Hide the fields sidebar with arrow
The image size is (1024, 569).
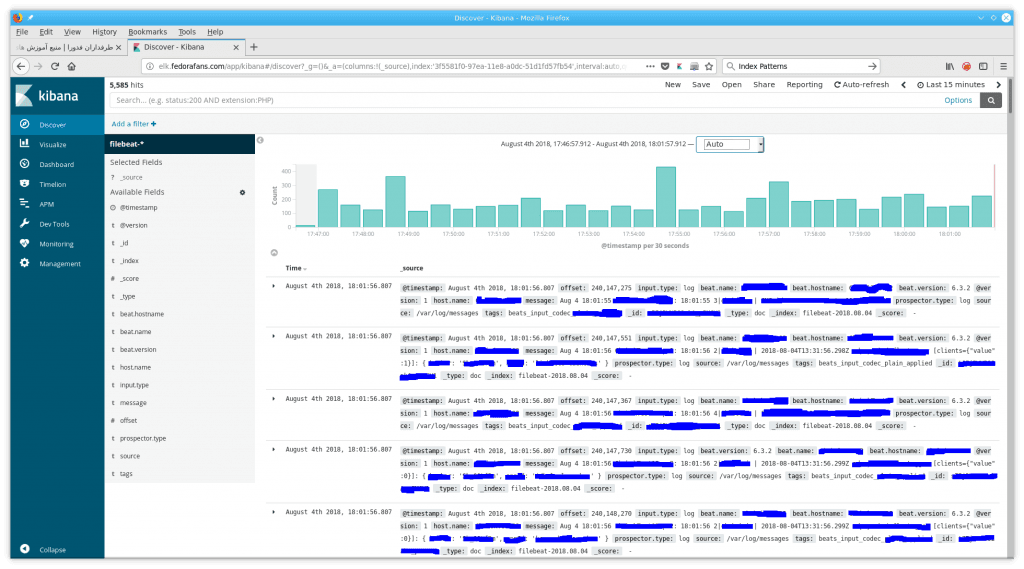(260, 140)
